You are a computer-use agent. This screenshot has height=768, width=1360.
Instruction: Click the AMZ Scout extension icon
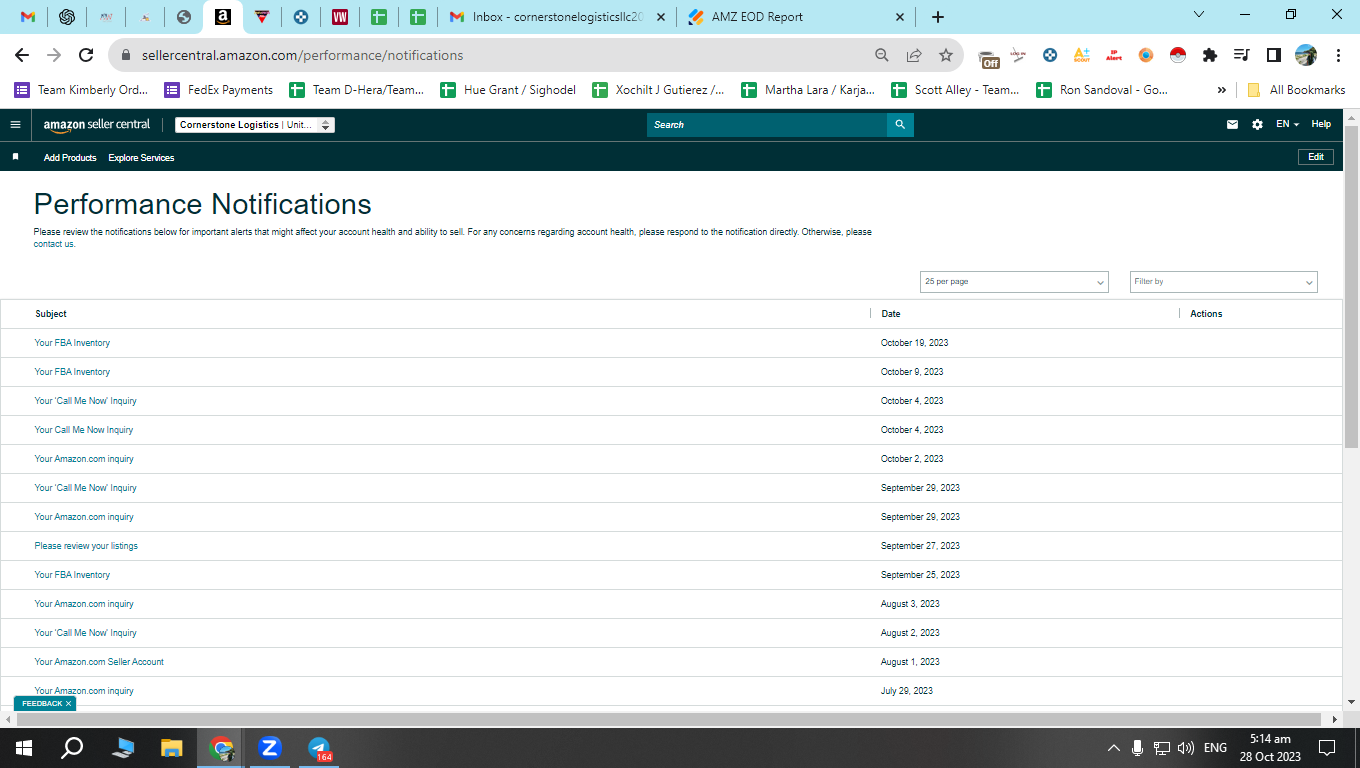1081,55
